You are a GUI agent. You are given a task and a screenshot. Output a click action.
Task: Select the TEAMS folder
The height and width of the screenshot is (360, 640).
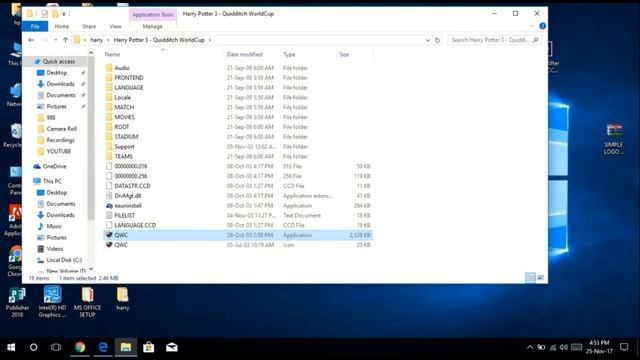[123, 156]
